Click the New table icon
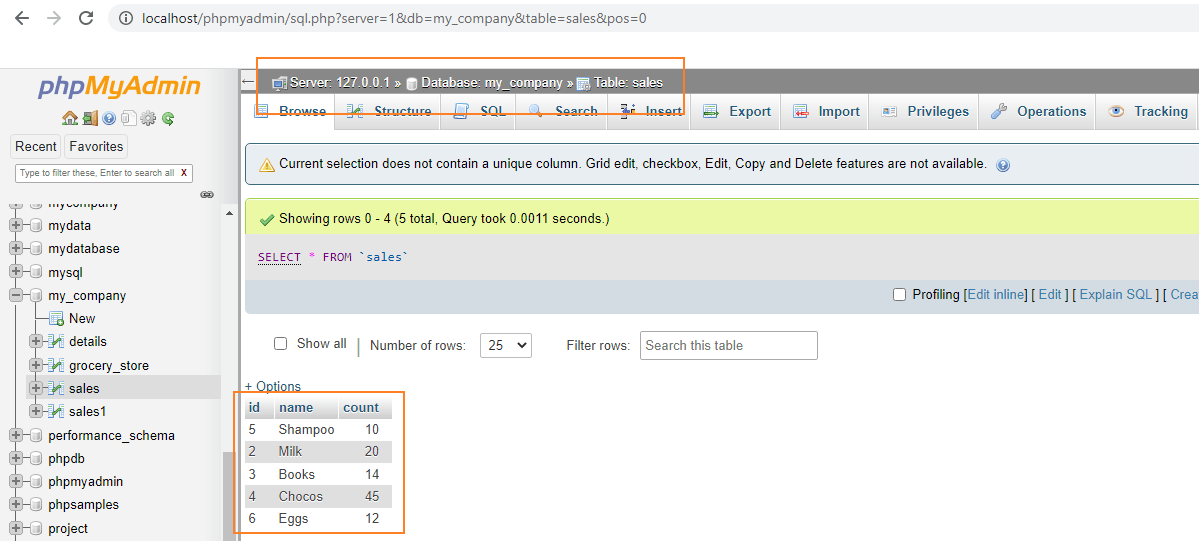 [56, 318]
